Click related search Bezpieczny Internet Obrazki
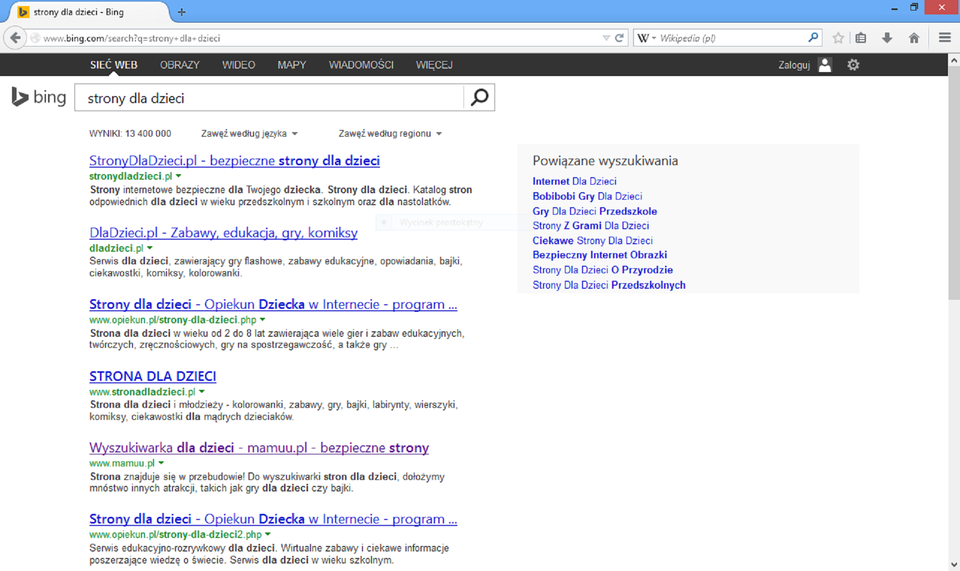Viewport: 960px width, 571px height. pyautogui.click(x=599, y=255)
